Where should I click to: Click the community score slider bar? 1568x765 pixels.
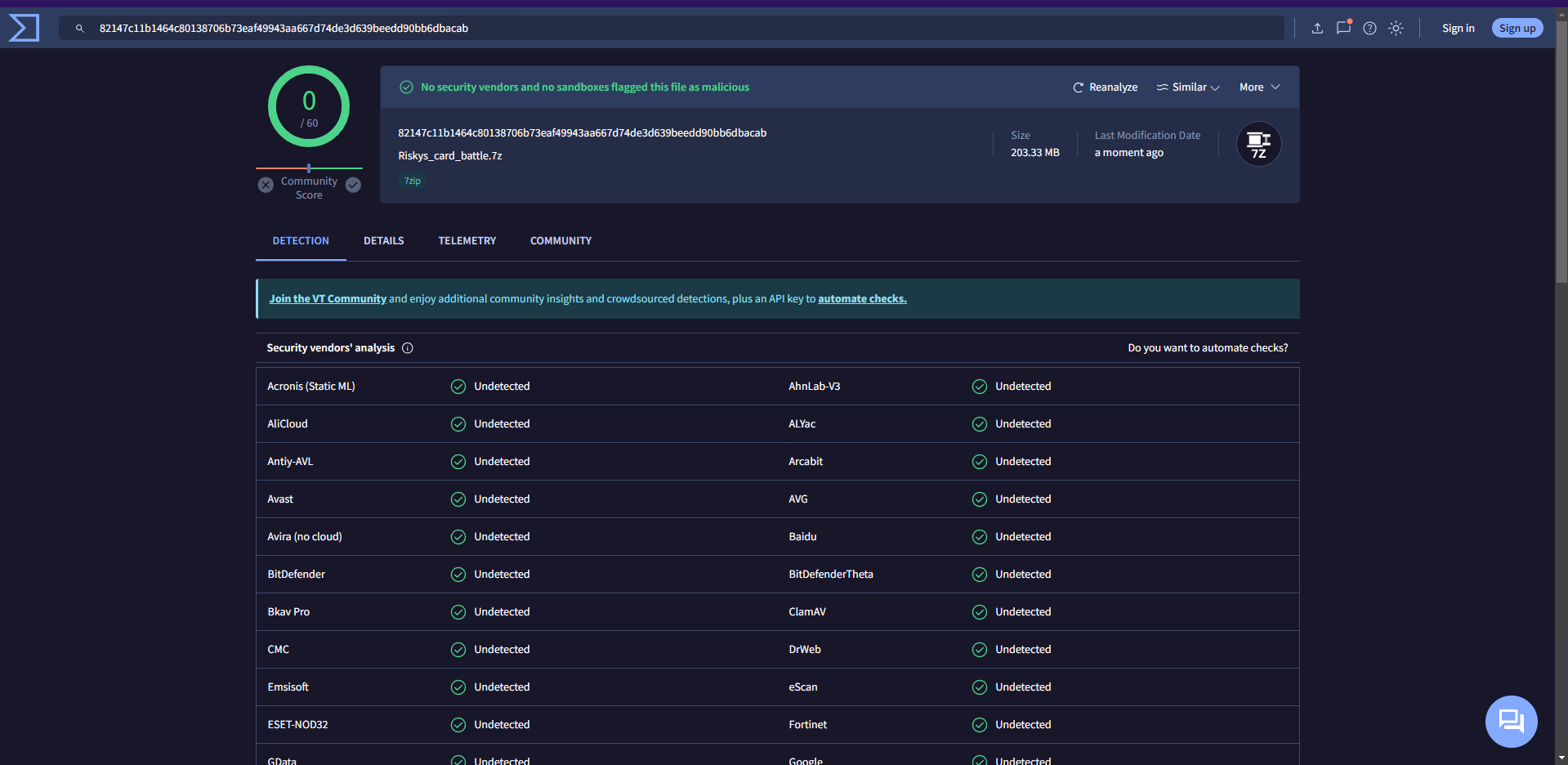coord(309,168)
